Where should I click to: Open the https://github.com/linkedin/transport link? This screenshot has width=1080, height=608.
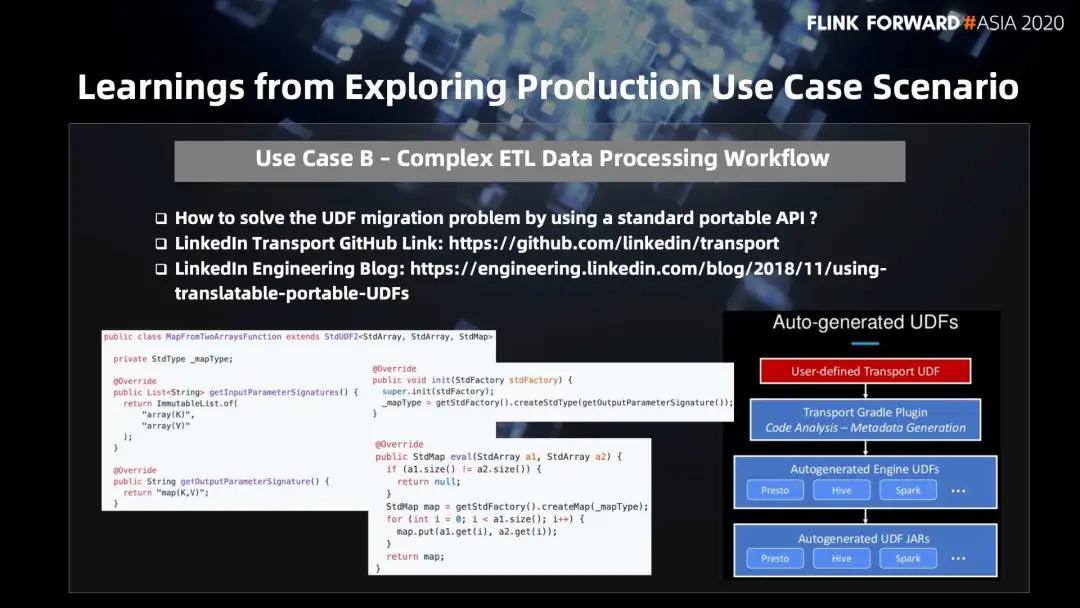(x=614, y=244)
